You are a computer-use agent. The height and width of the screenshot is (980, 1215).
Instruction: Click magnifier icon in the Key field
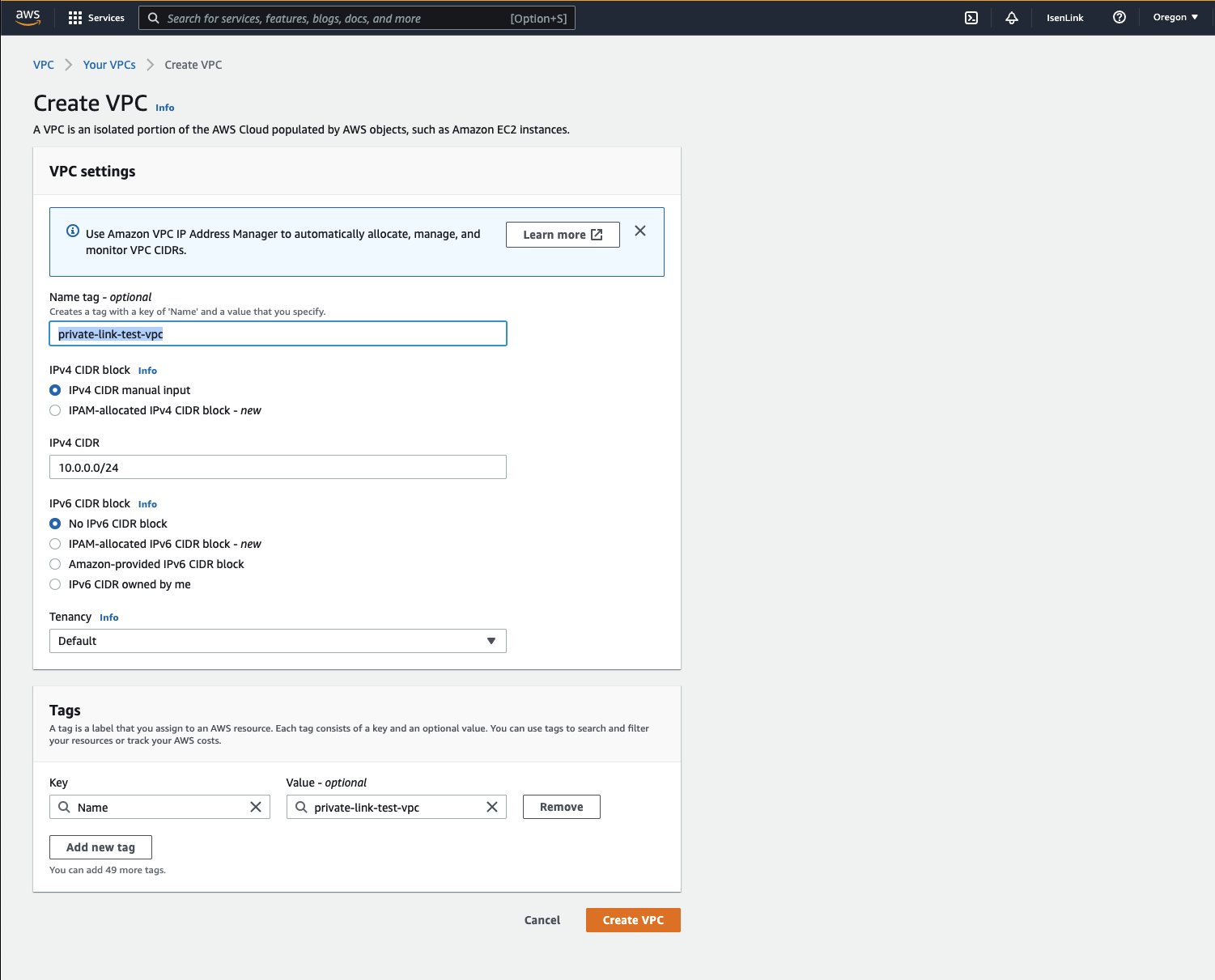(64, 807)
